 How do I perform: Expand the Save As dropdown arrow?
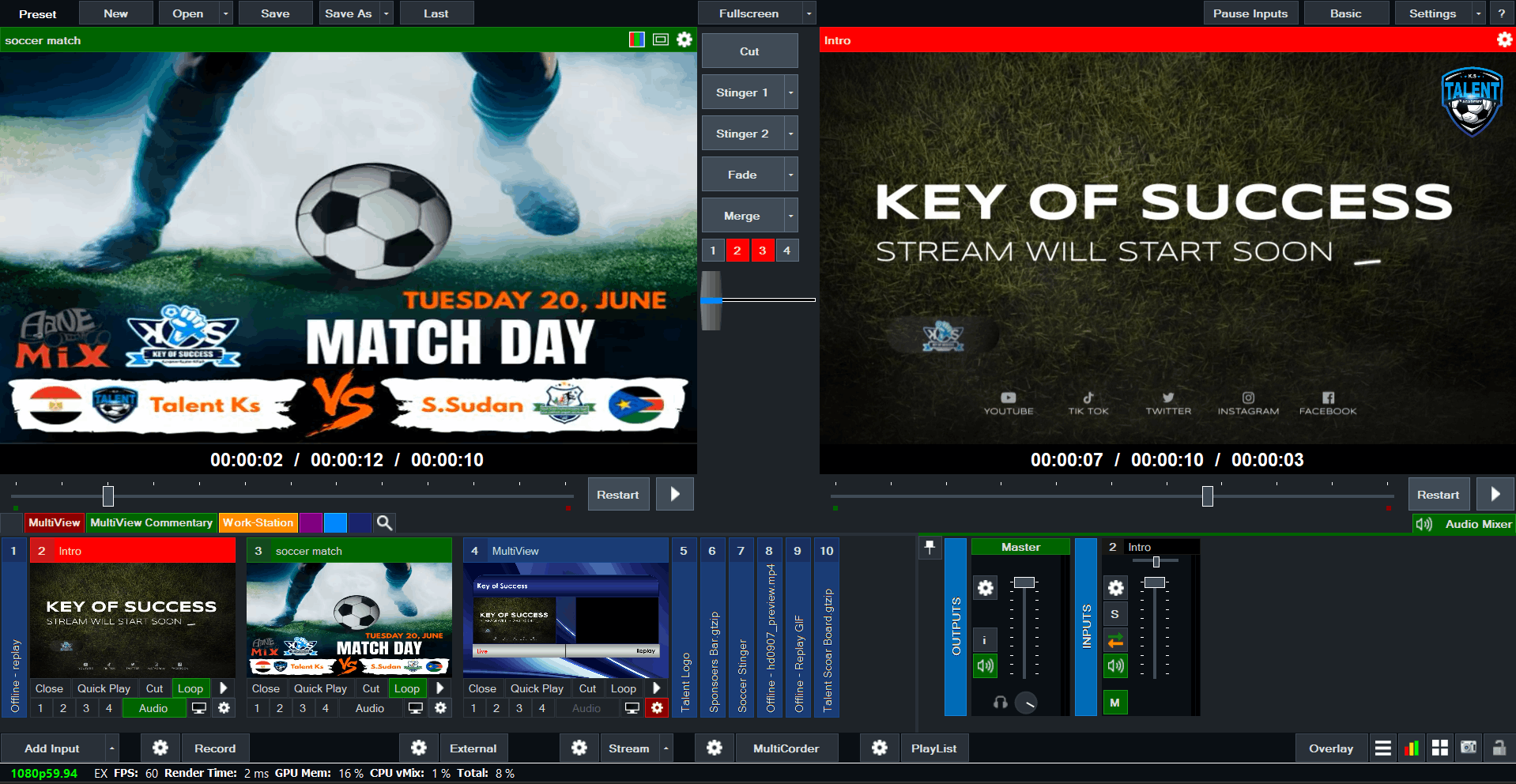(386, 13)
